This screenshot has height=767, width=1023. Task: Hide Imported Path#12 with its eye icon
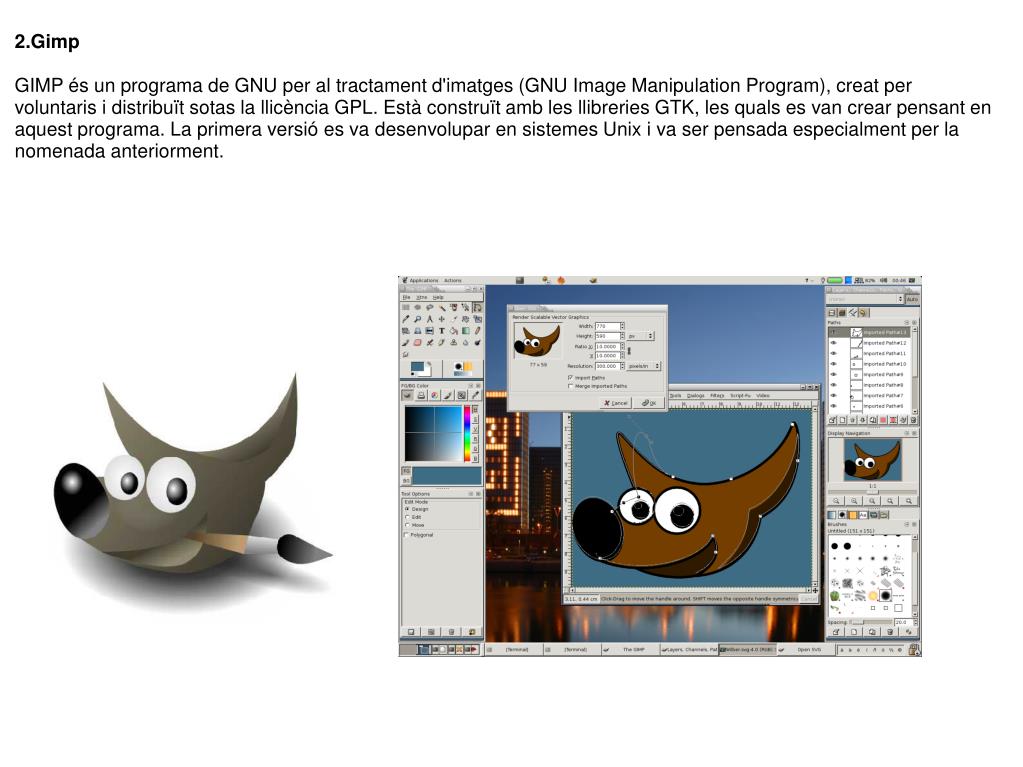point(833,343)
